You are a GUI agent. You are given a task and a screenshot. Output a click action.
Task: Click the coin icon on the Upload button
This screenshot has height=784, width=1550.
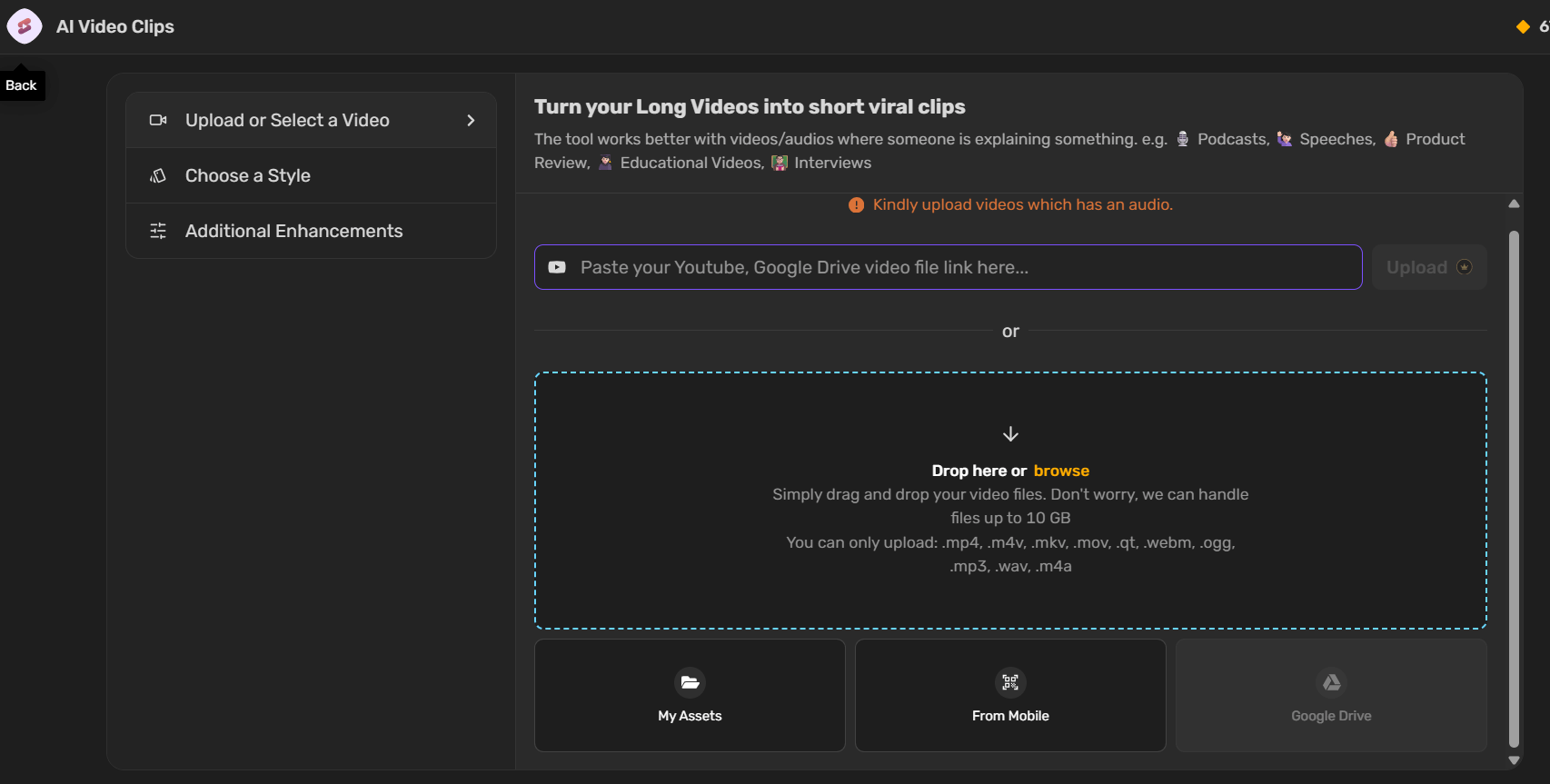pos(1465,267)
